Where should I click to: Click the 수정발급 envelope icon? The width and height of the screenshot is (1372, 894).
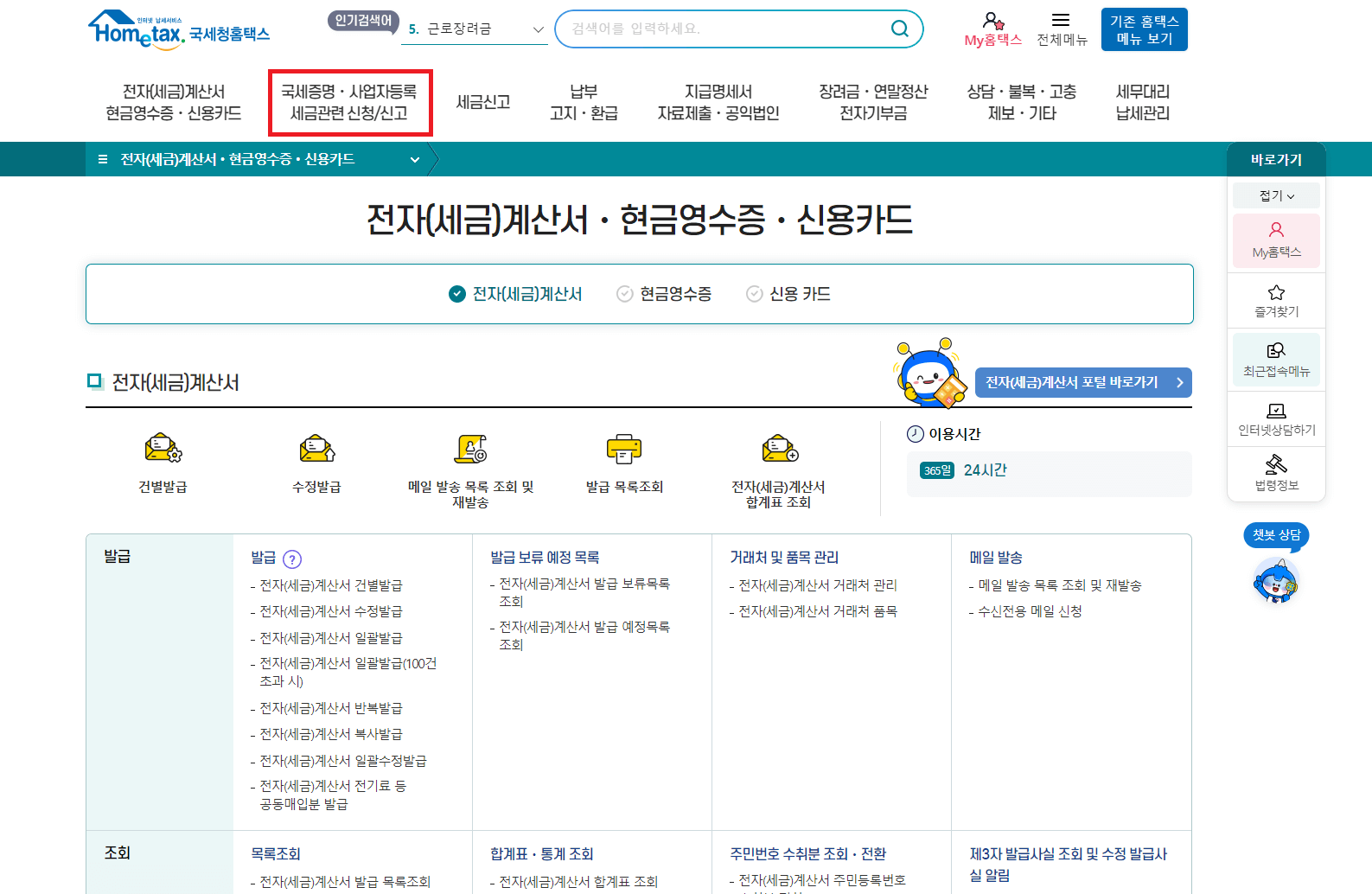pyautogui.click(x=316, y=449)
